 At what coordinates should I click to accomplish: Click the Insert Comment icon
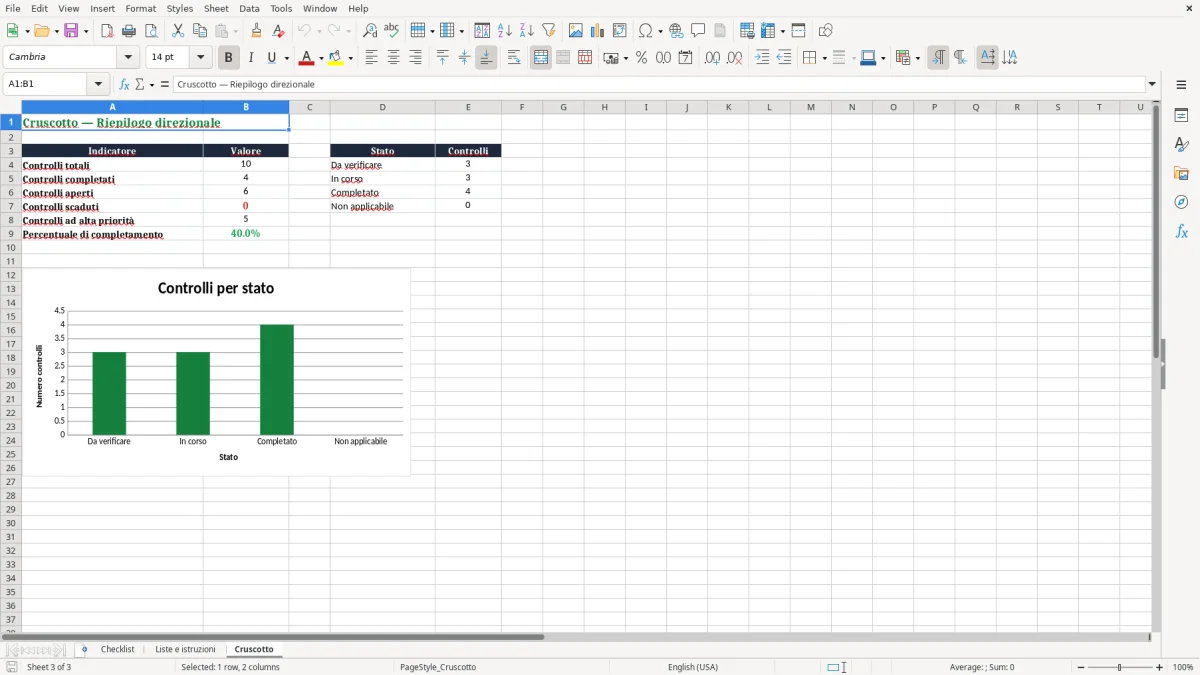[698, 31]
